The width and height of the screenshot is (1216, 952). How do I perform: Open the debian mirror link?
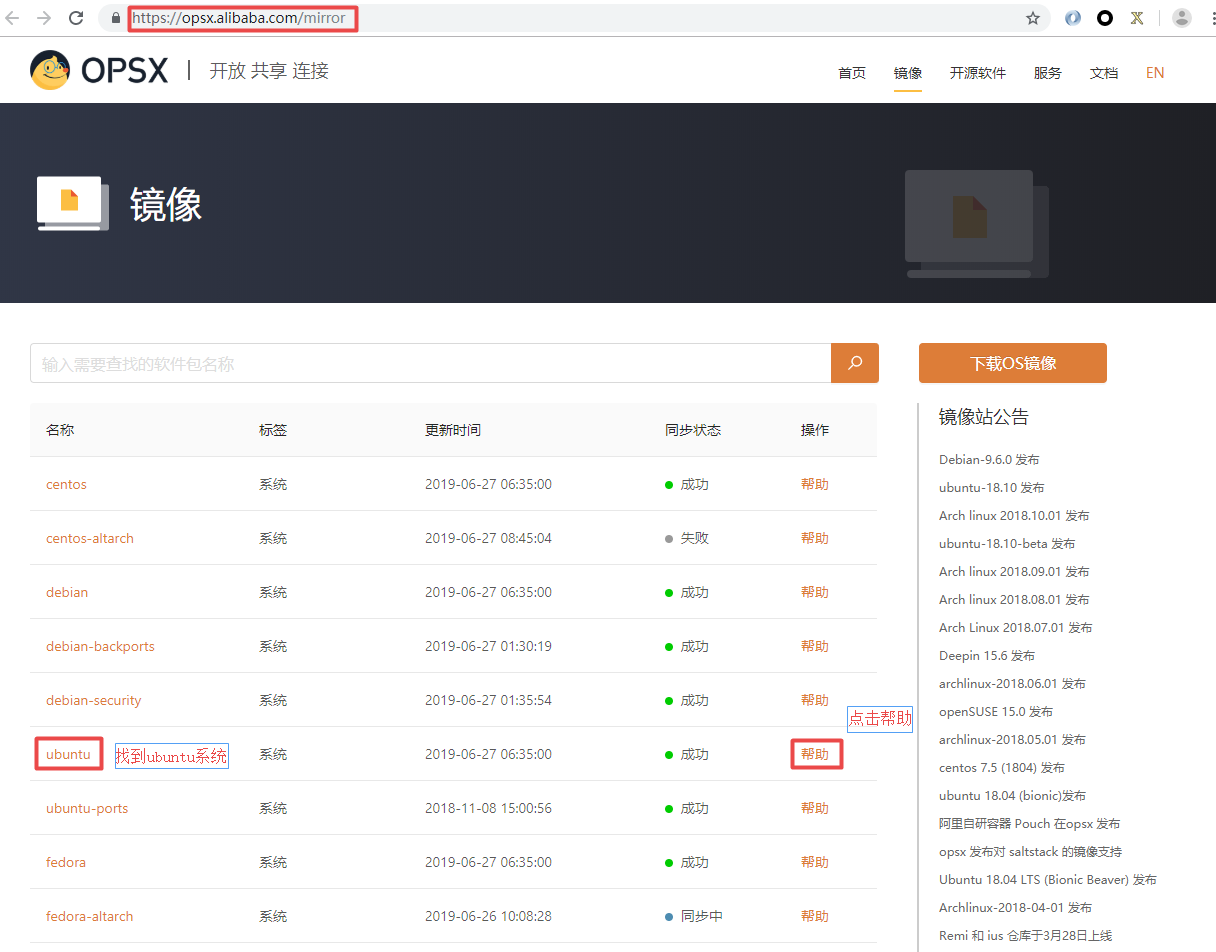click(x=67, y=592)
